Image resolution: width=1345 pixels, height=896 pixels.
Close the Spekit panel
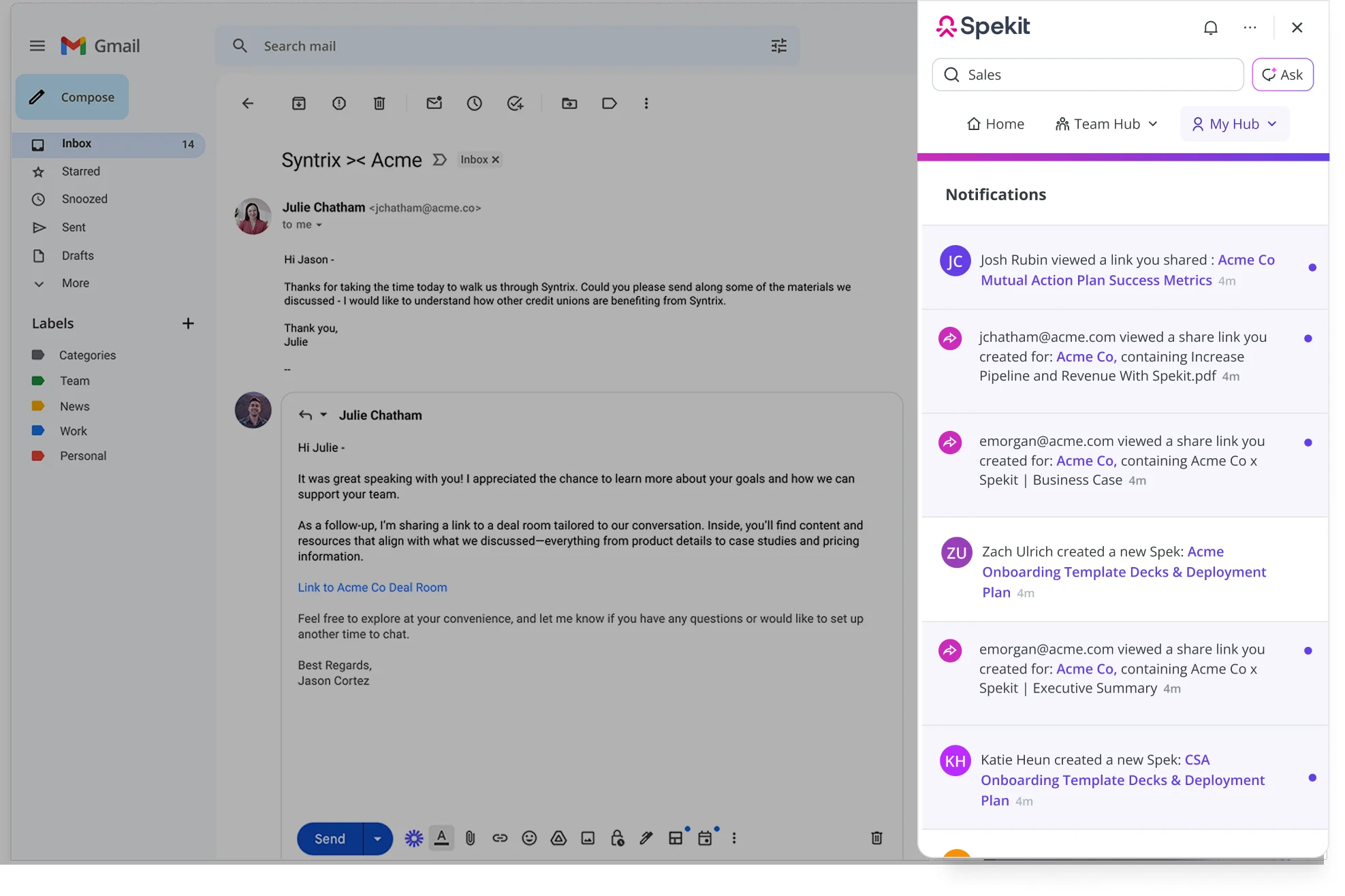(x=1297, y=28)
